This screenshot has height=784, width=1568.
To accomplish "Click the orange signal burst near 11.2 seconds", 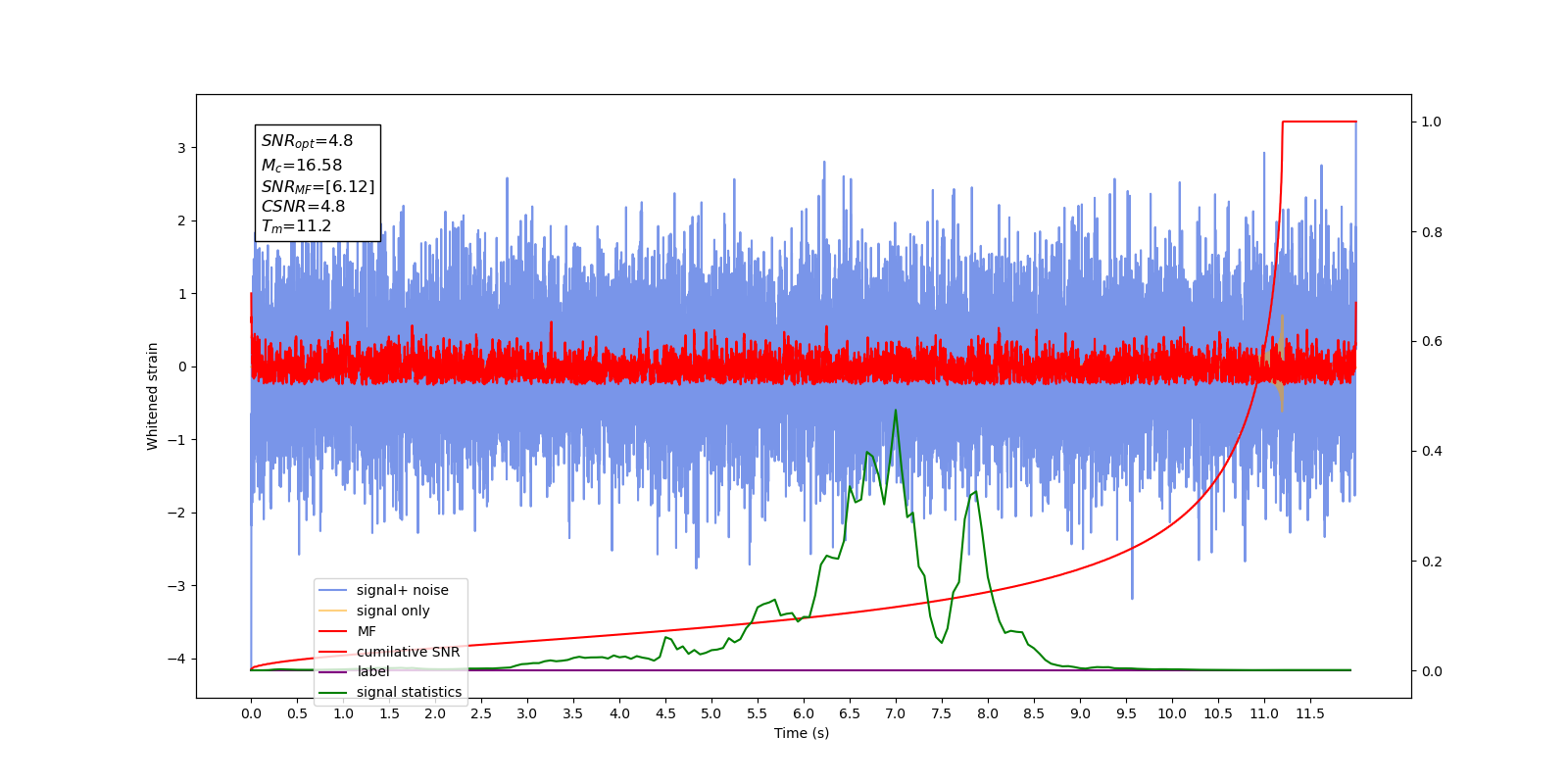I will tap(1281, 365).
